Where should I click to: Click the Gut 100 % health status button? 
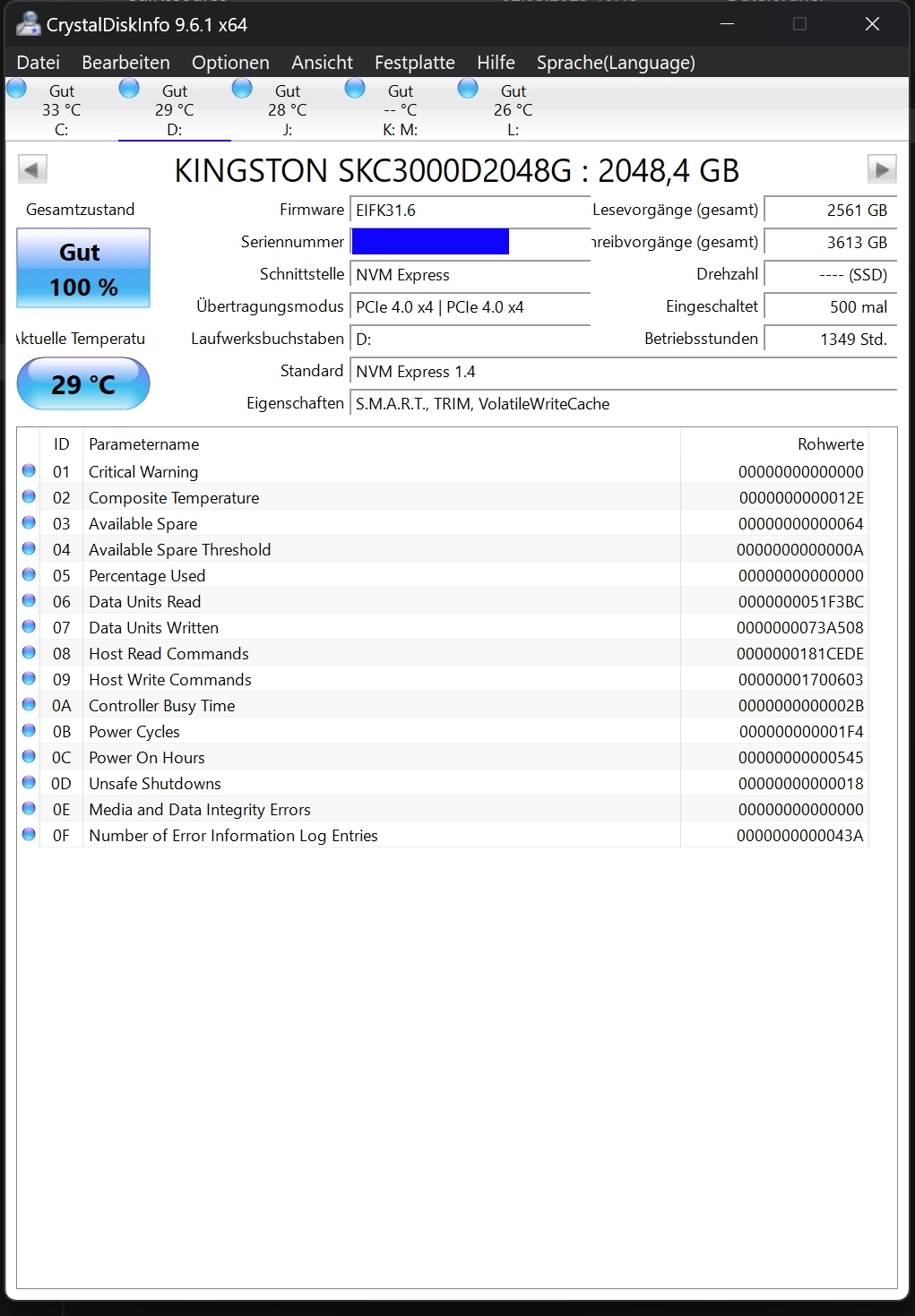click(x=83, y=269)
